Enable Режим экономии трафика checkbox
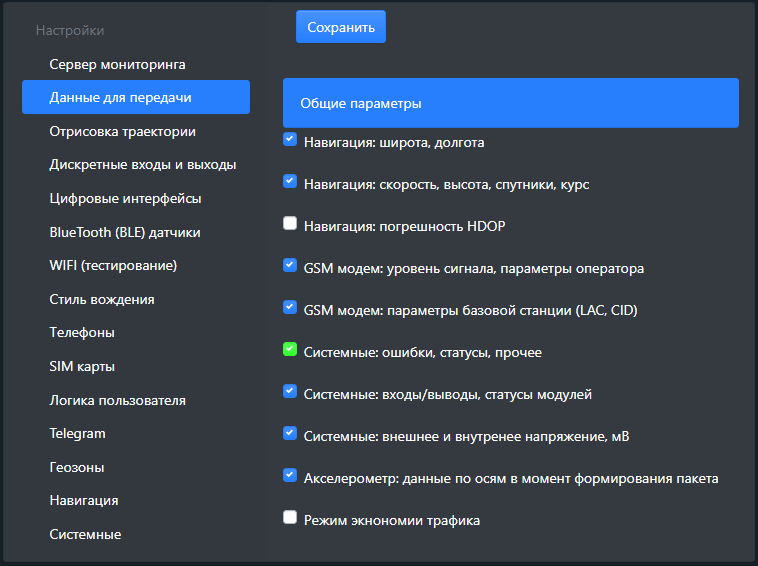 [x=290, y=518]
